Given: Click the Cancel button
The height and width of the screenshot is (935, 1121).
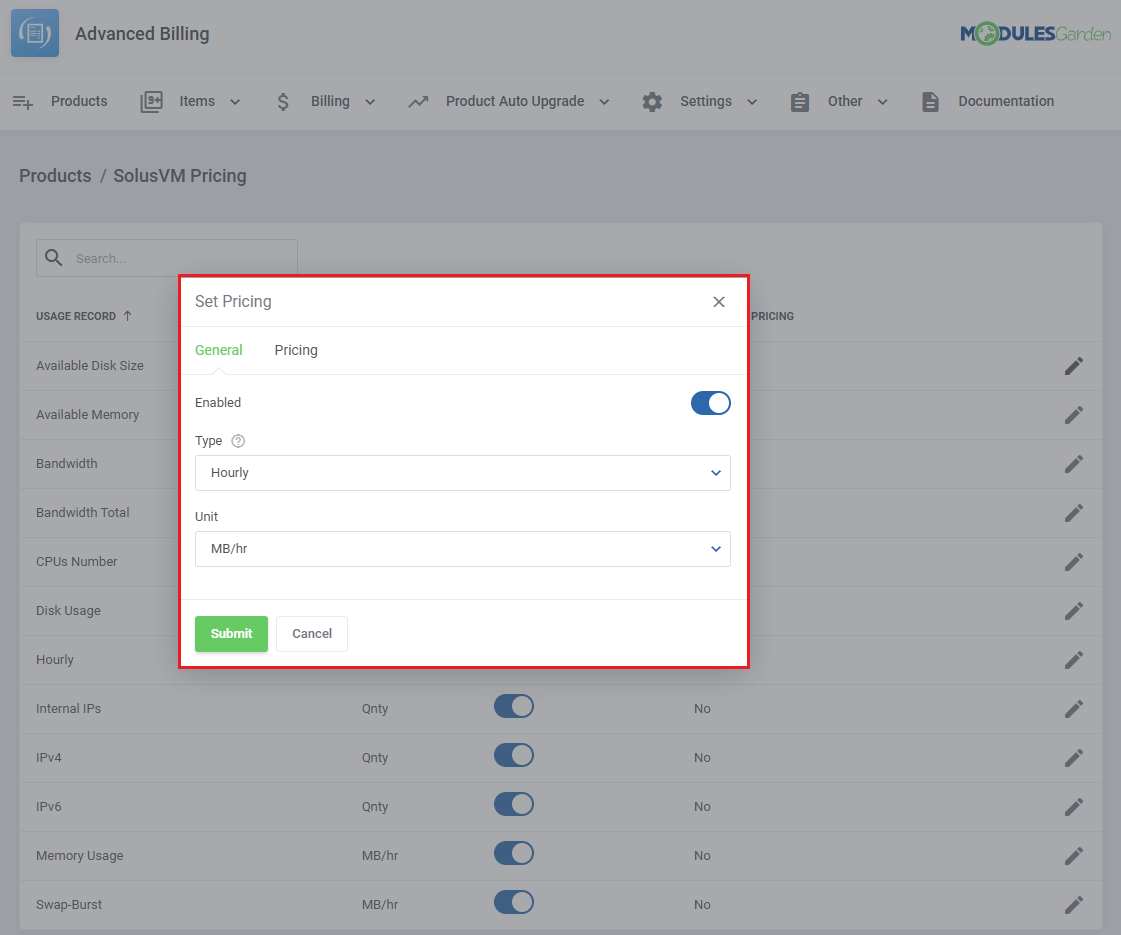Looking at the screenshot, I should (312, 634).
